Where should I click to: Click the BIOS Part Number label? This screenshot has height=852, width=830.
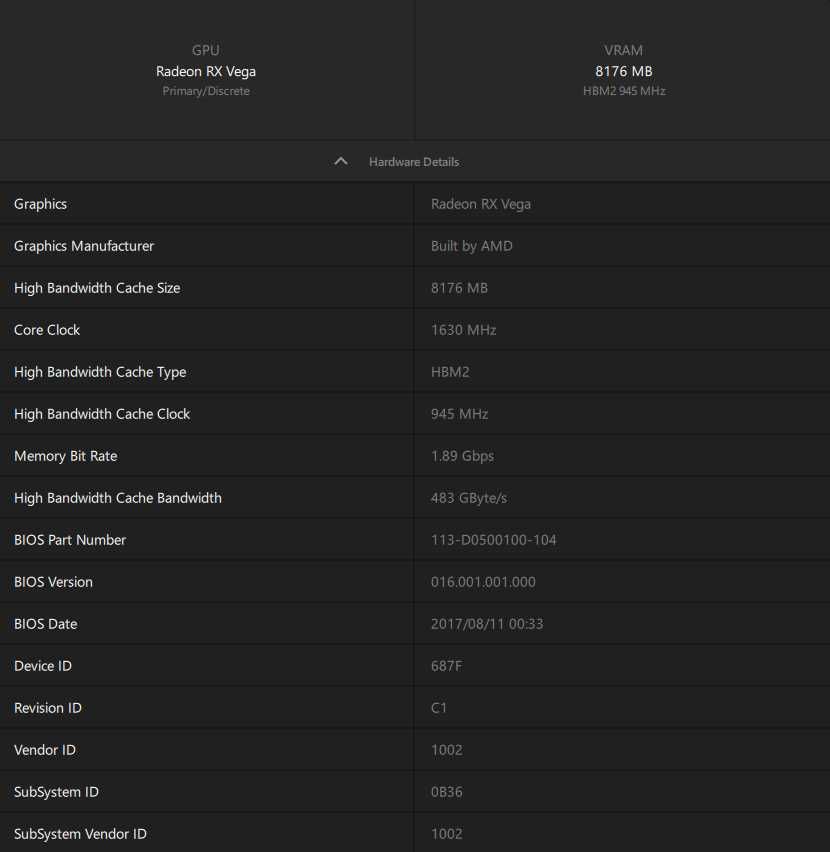70,540
